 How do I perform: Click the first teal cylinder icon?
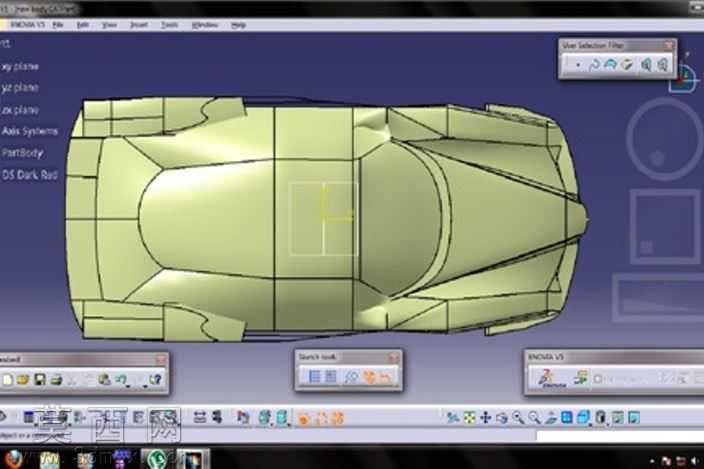pyautogui.click(x=264, y=418)
